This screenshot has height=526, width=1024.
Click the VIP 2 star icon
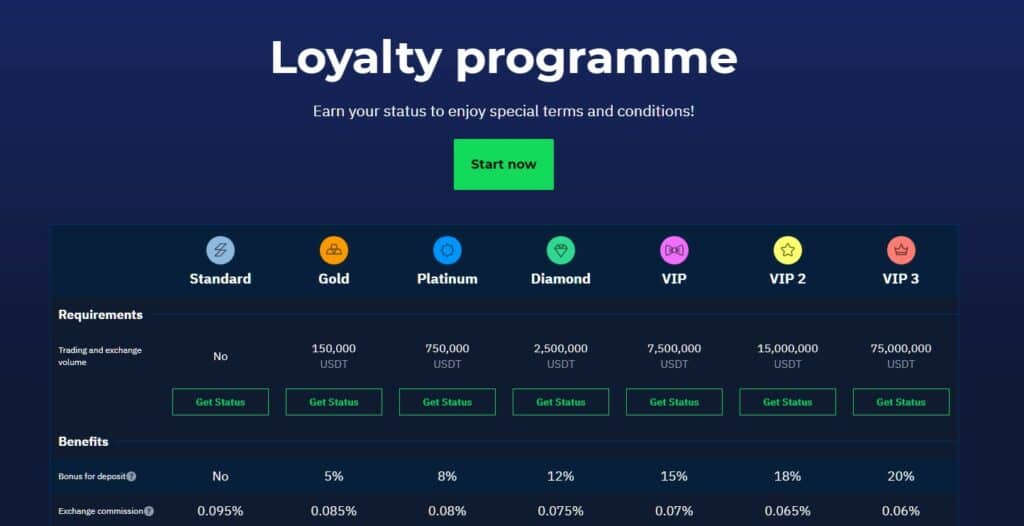click(788, 250)
